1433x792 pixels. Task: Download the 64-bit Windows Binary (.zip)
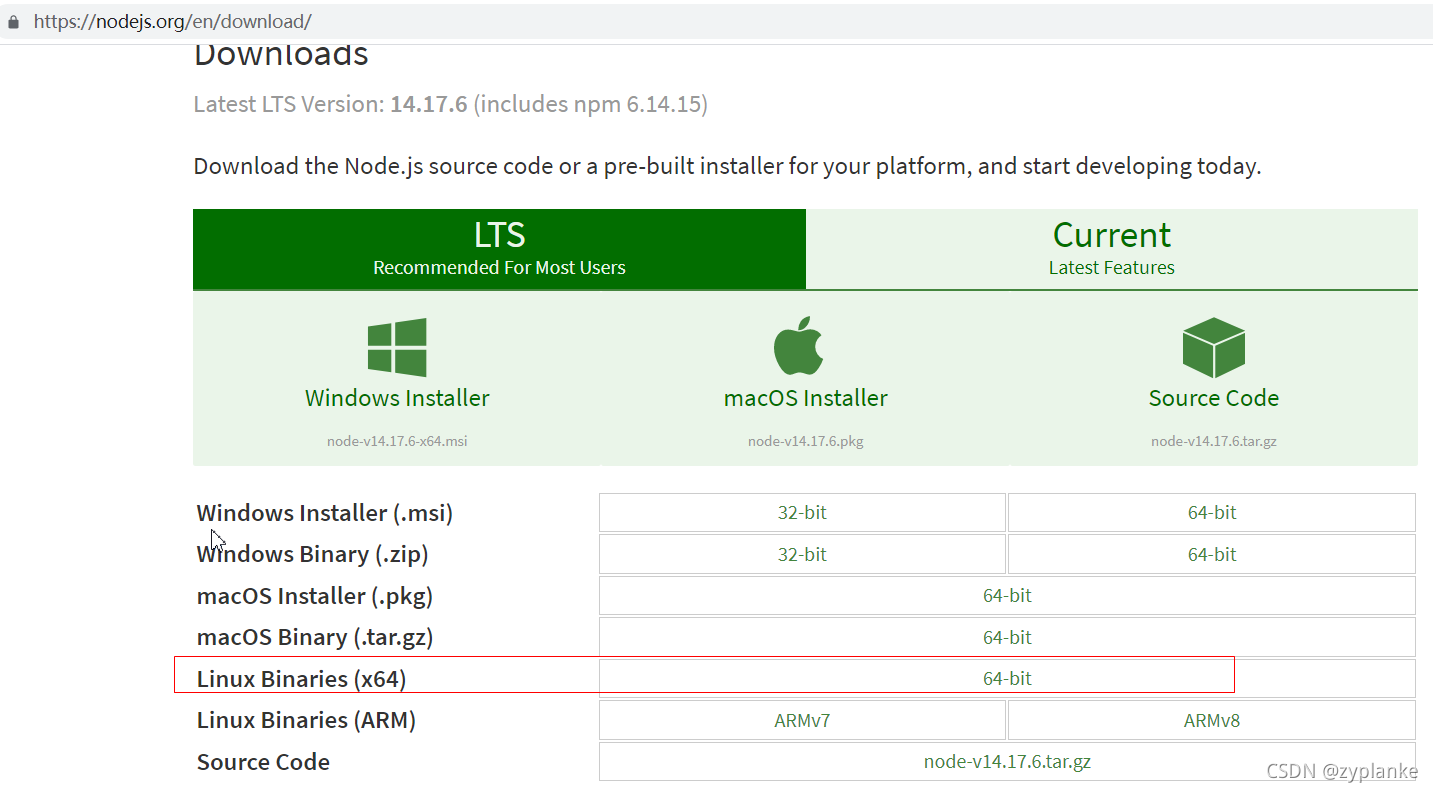coord(1212,554)
